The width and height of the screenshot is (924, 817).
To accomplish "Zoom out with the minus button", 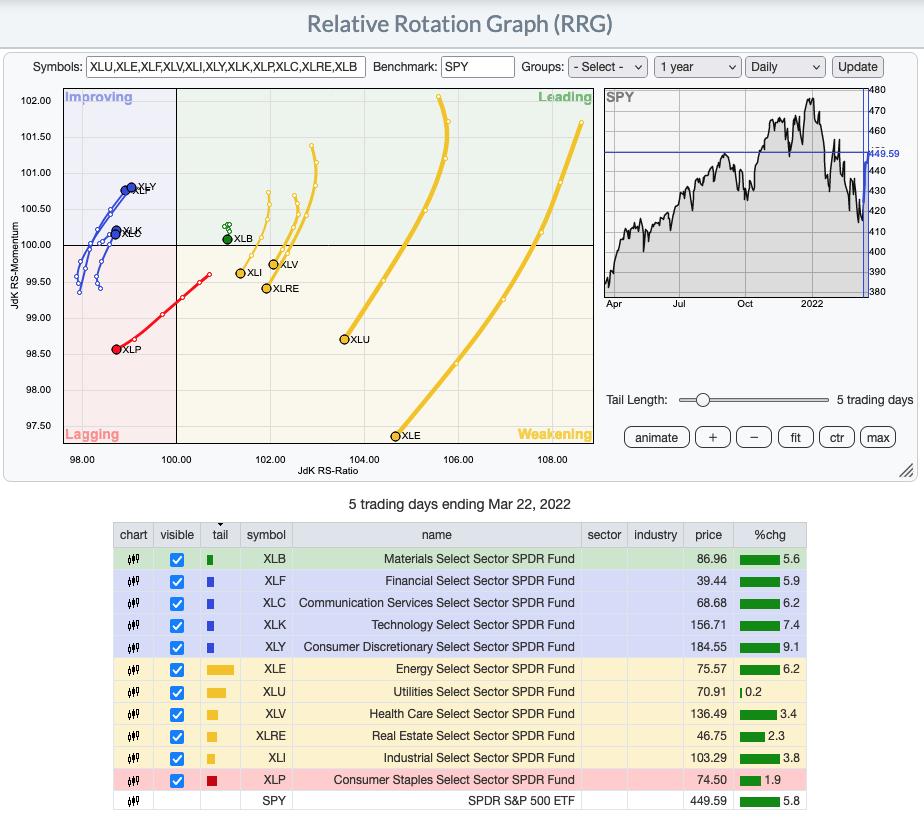I will 754,437.
